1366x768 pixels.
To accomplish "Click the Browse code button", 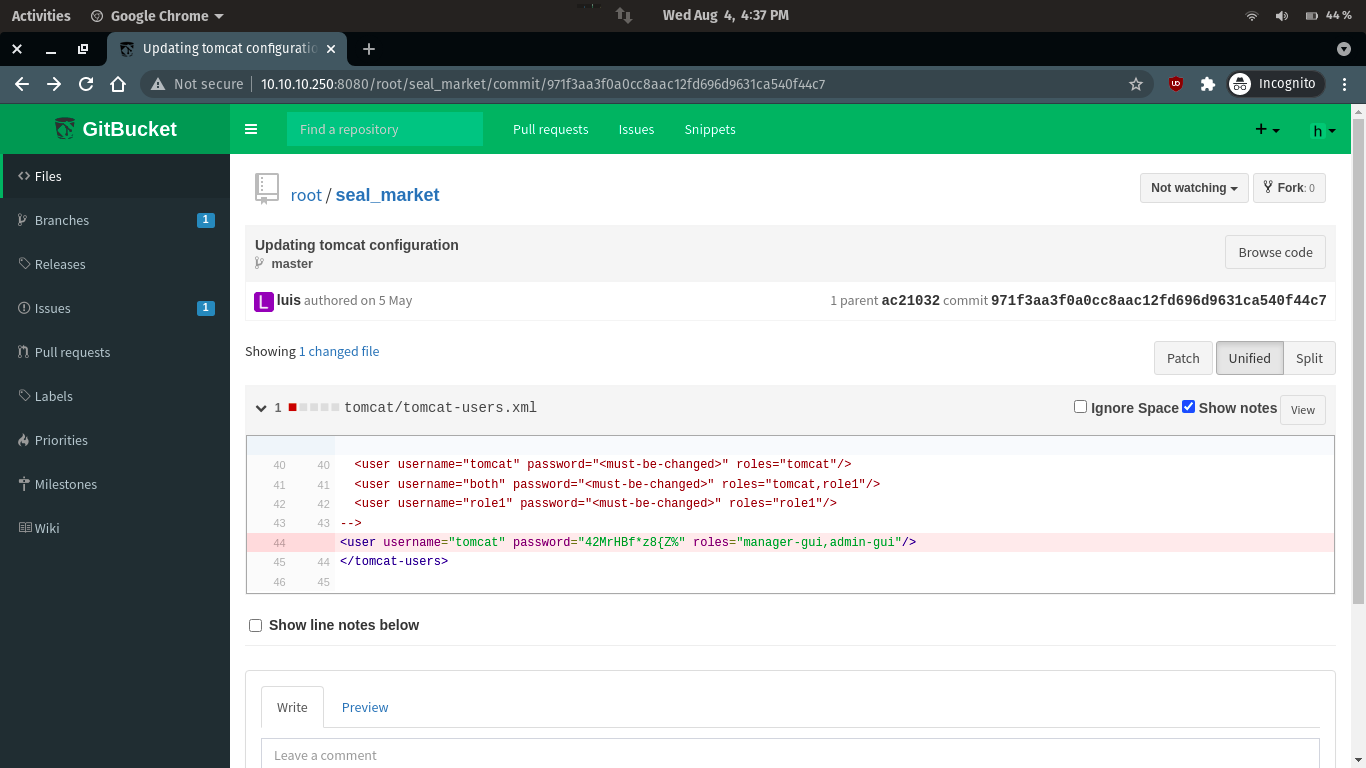I will pos(1275,252).
